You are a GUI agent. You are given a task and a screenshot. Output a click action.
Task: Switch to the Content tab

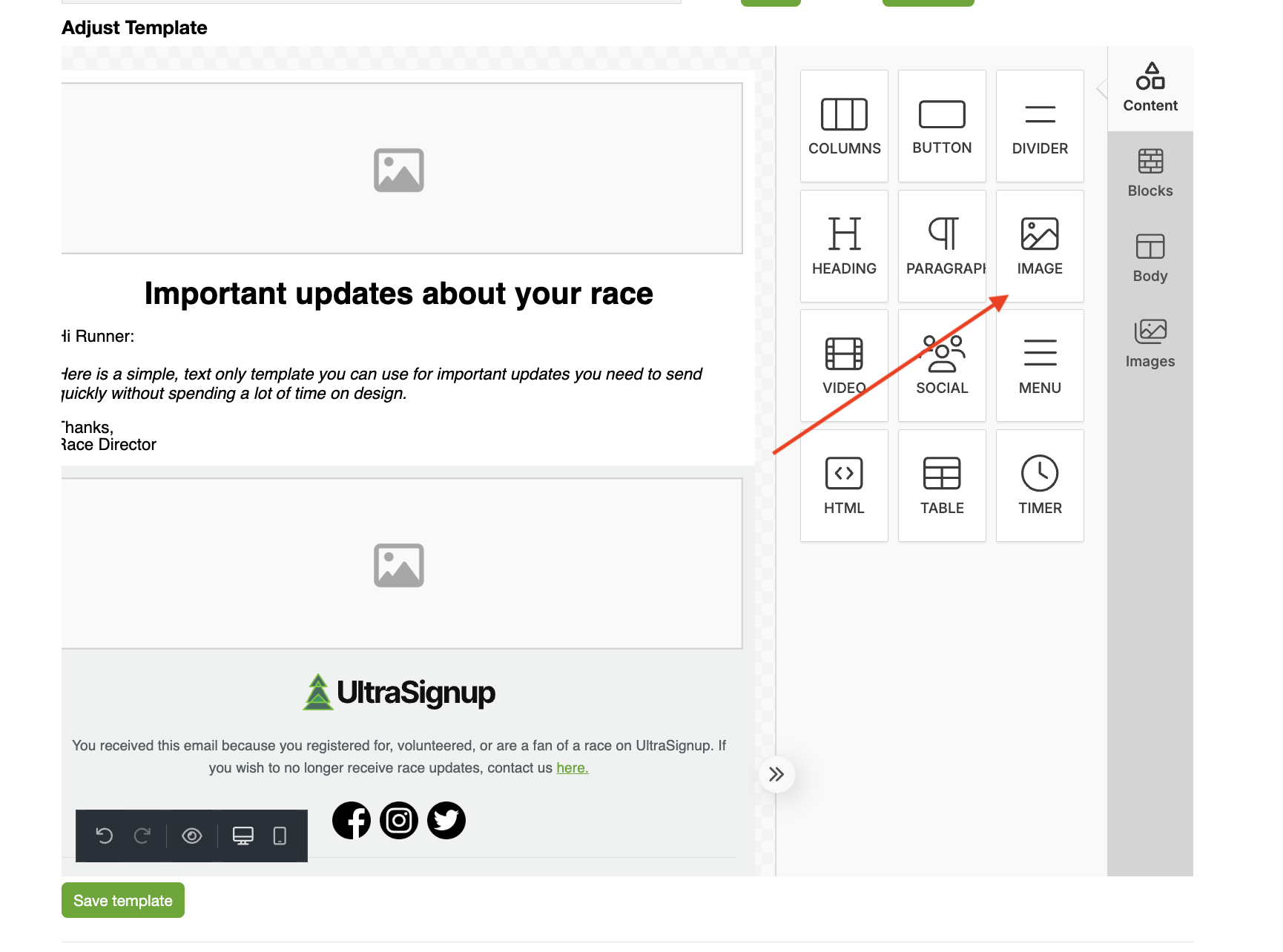[1150, 88]
